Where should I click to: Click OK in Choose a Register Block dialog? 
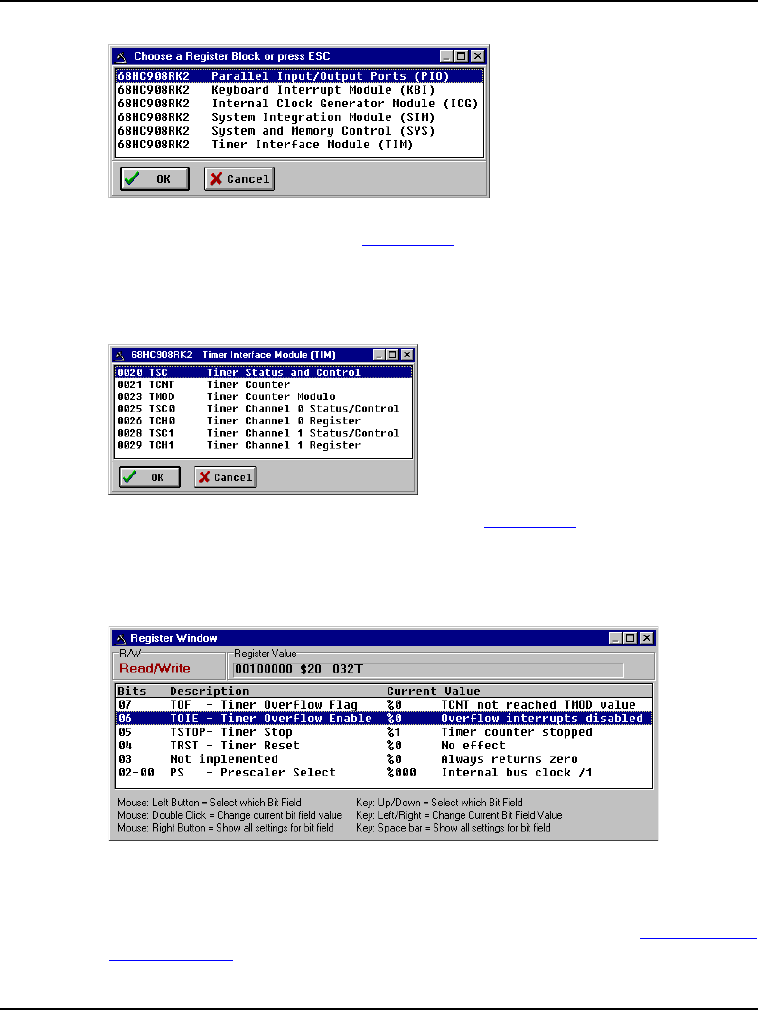point(155,179)
